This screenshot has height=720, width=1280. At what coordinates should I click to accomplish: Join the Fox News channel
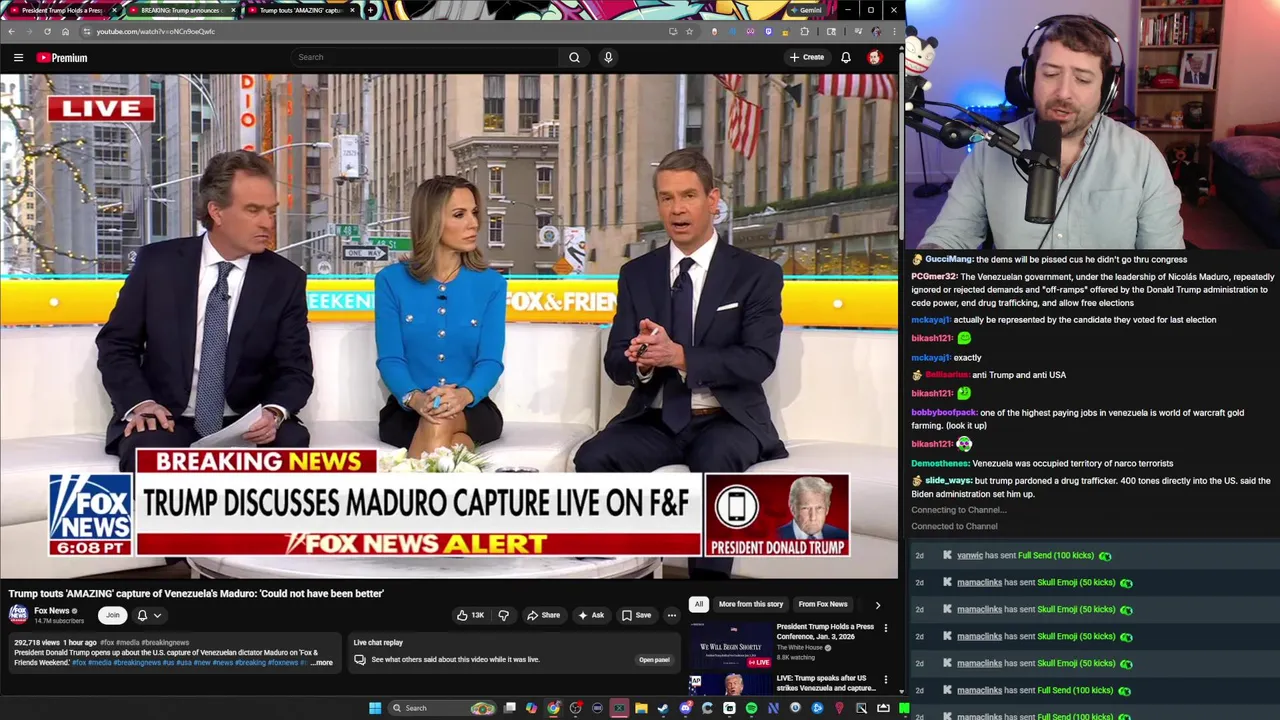coord(113,615)
